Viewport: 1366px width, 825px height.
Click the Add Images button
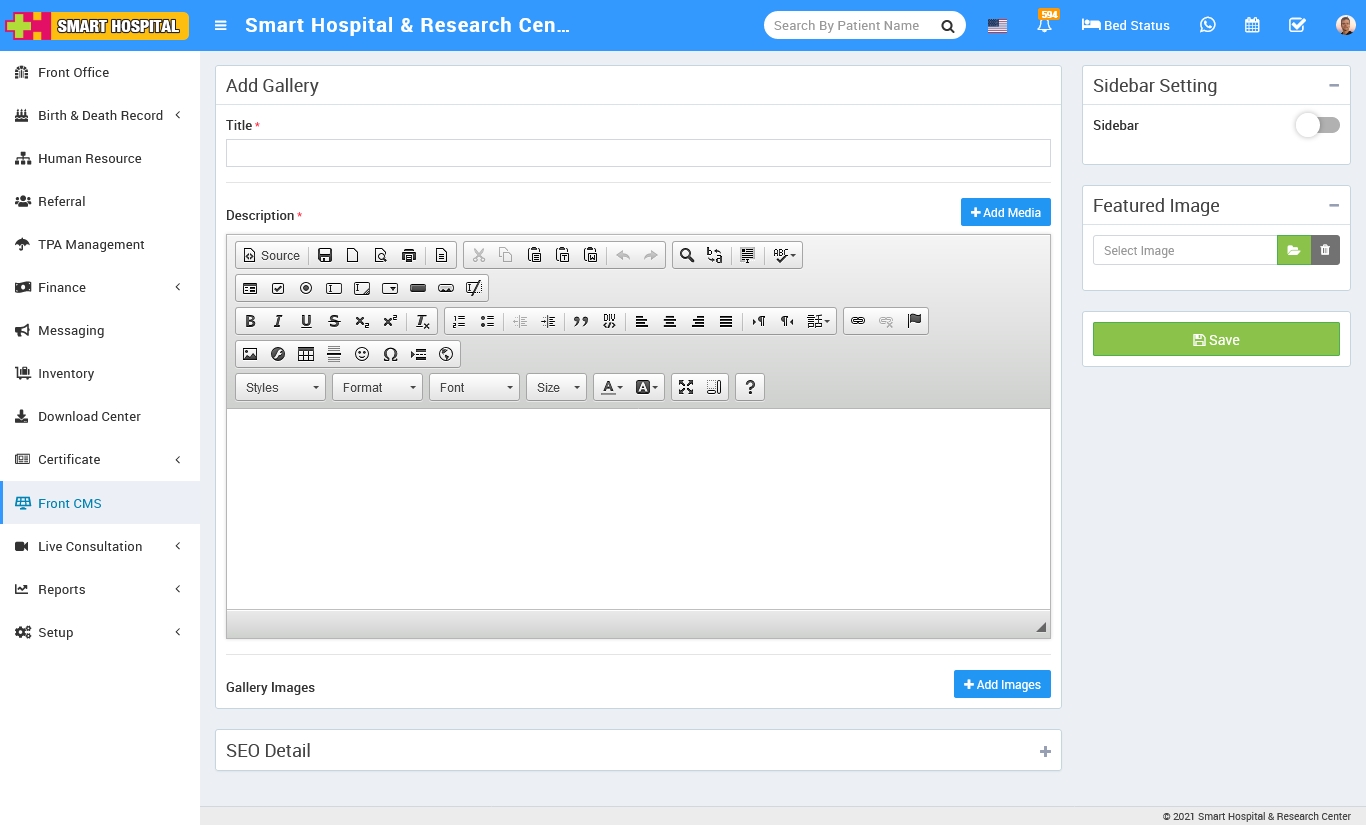pyautogui.click(x=1002, y=684)
